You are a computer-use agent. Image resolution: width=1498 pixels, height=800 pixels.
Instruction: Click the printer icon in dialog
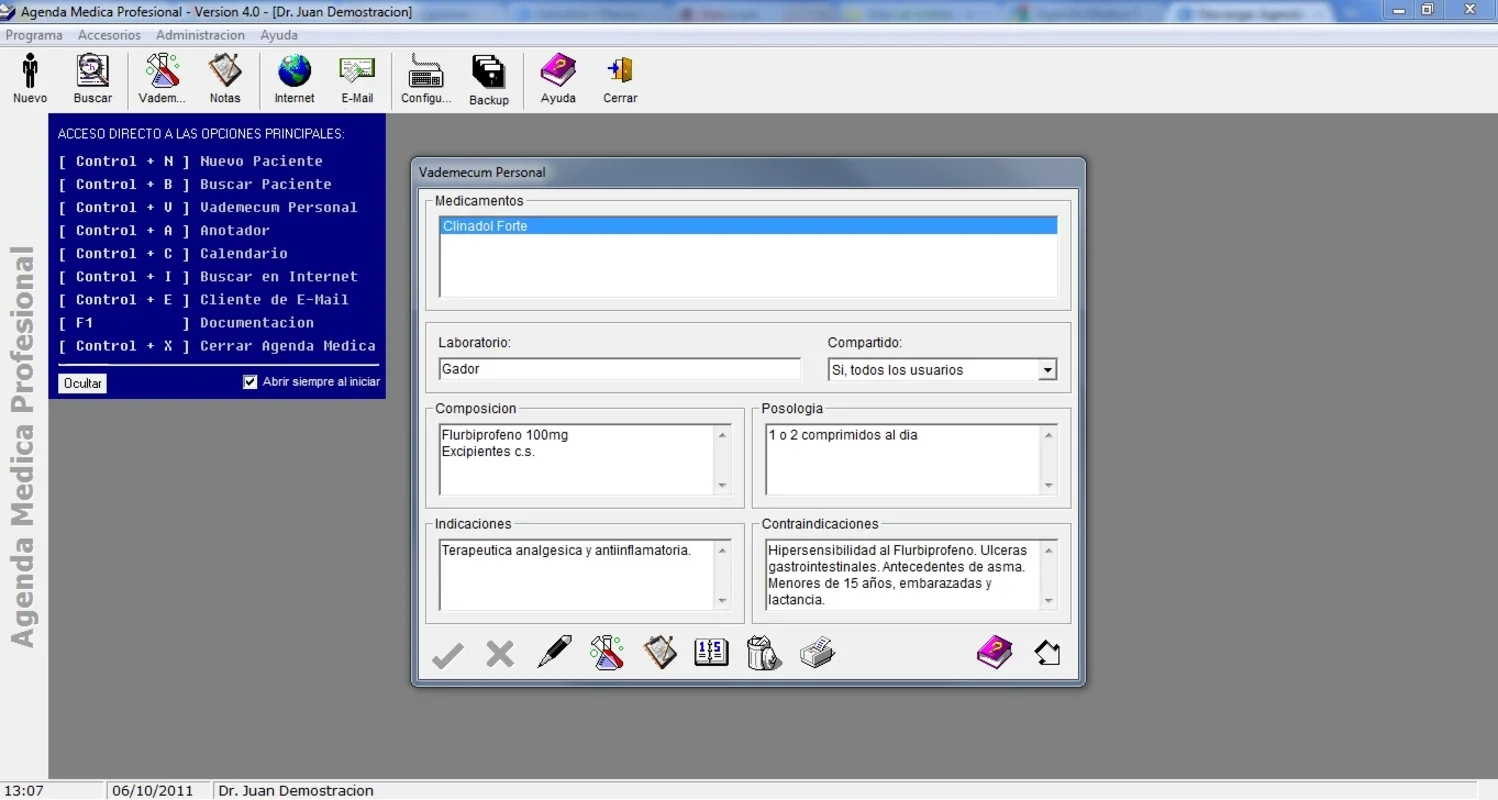point(817,653)
